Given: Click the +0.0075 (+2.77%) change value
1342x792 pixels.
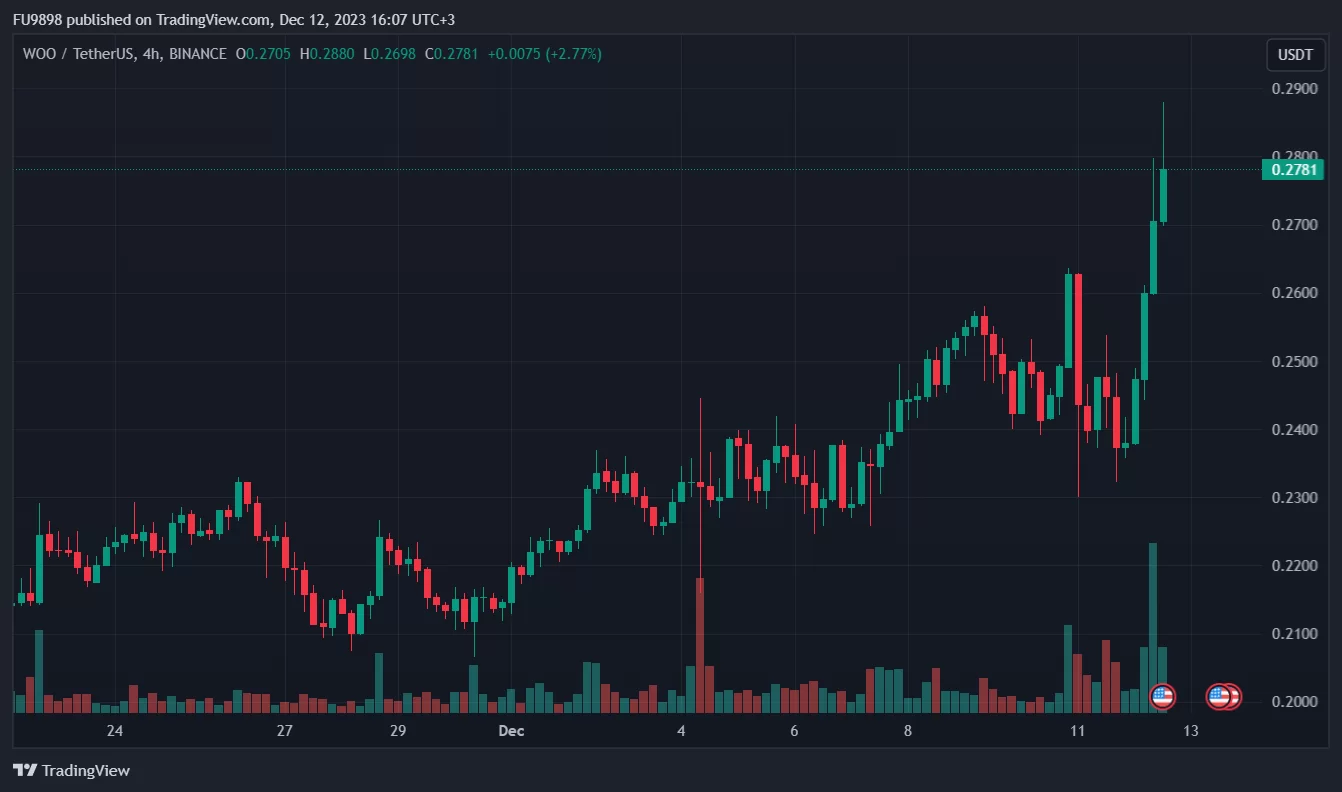Looking at the screenshot, I should coord(544,54).
